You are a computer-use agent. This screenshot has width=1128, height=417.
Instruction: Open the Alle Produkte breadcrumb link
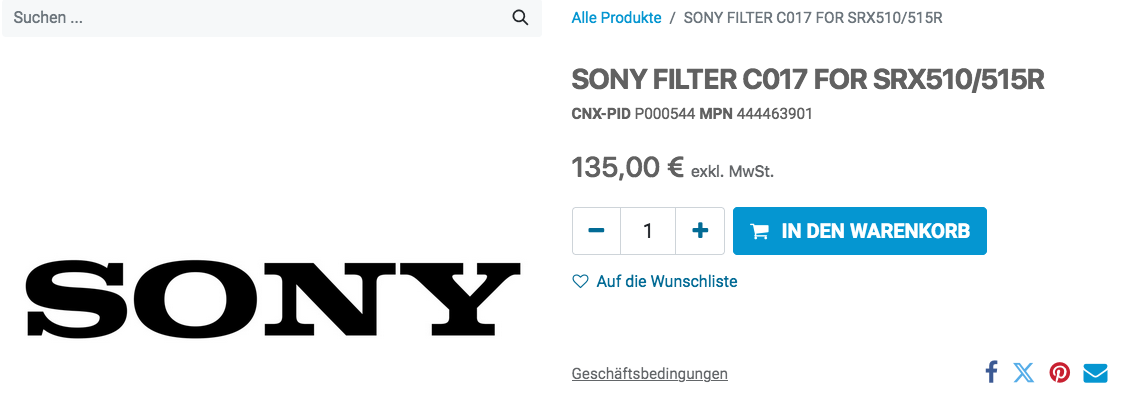(x=616, y=18)
